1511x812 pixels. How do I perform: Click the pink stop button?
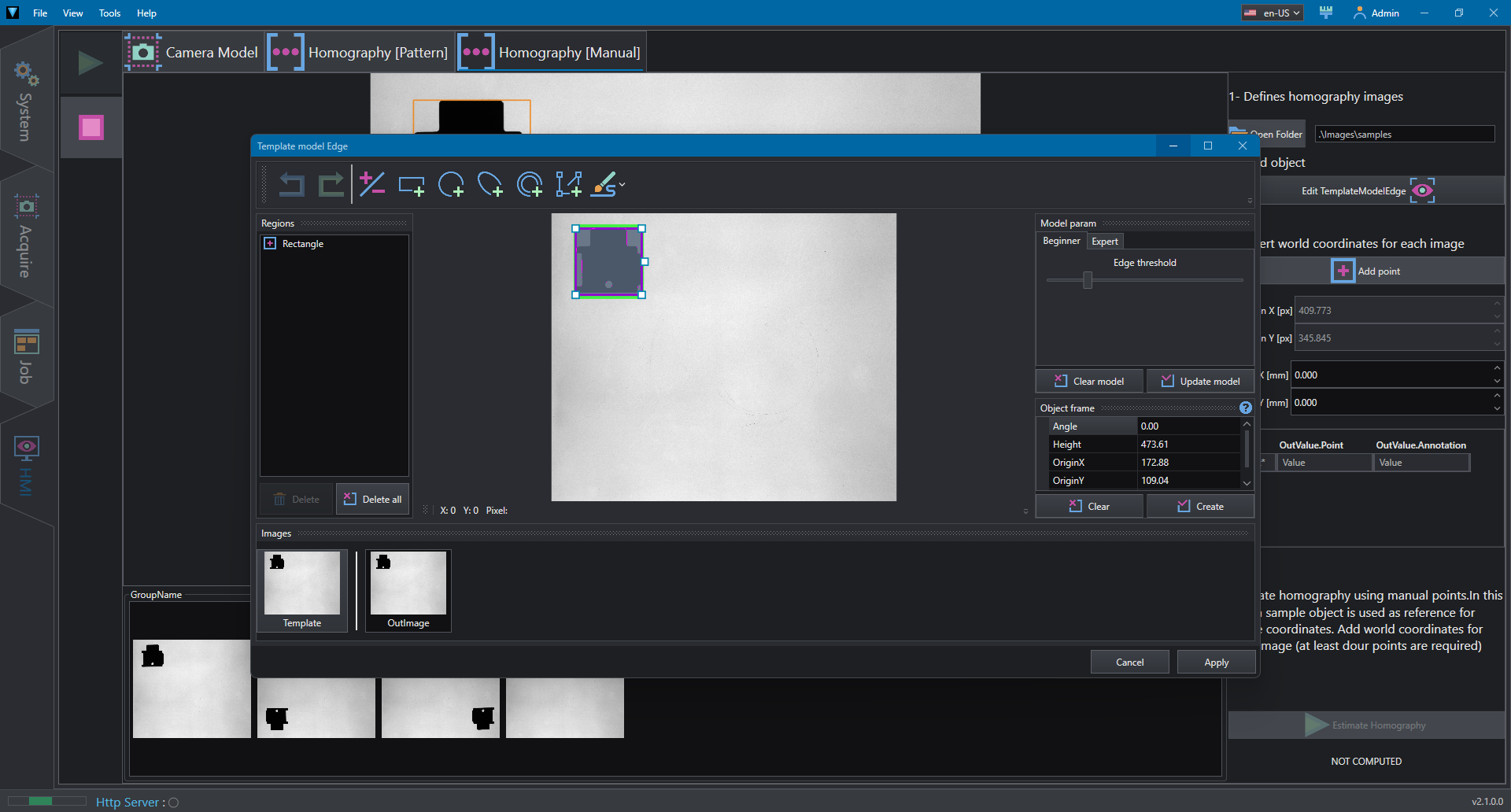tap(91, 127)
